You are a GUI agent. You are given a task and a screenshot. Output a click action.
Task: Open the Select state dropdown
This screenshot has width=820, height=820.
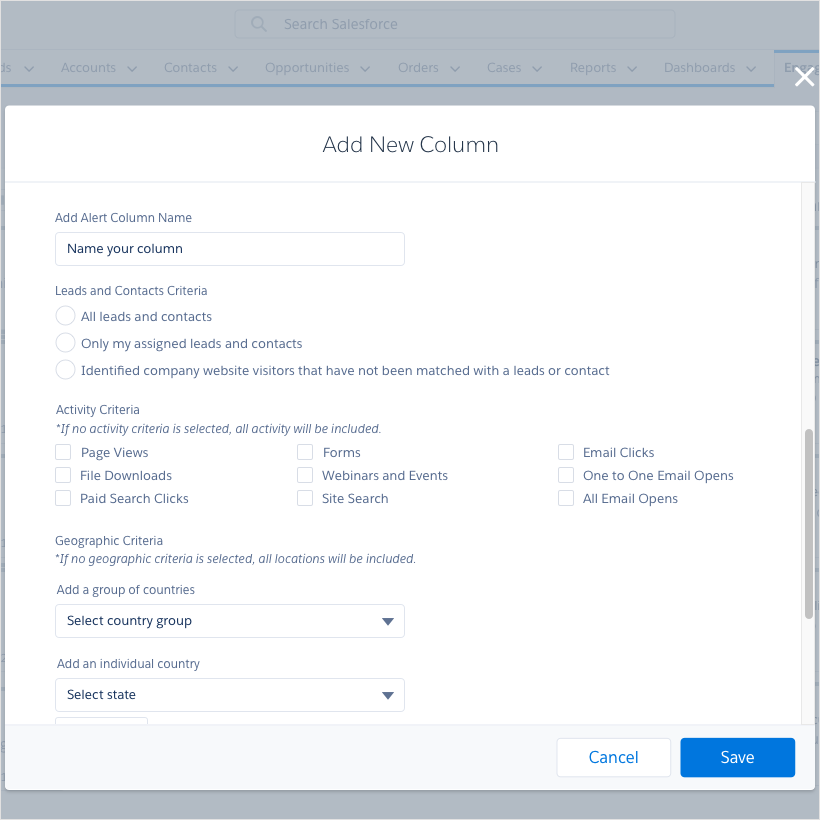[x=229, y=694]
